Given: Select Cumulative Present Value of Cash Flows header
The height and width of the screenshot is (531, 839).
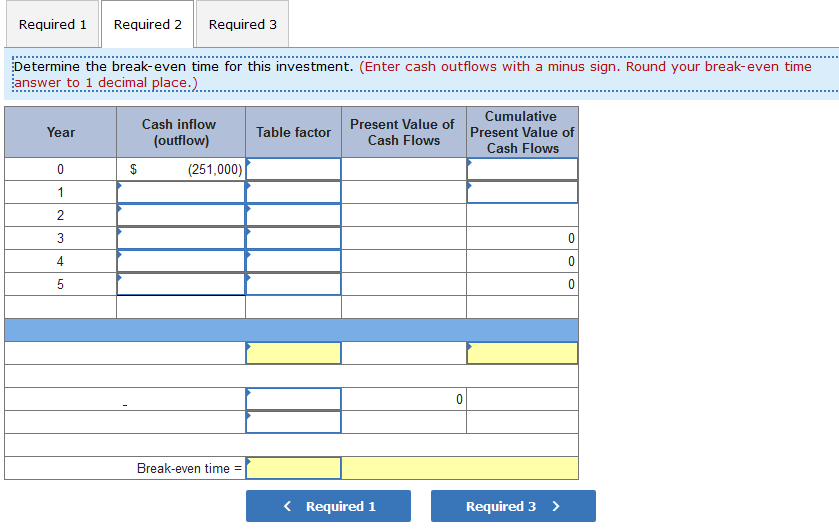Looking at the screenshot, I should click(522, 132).
